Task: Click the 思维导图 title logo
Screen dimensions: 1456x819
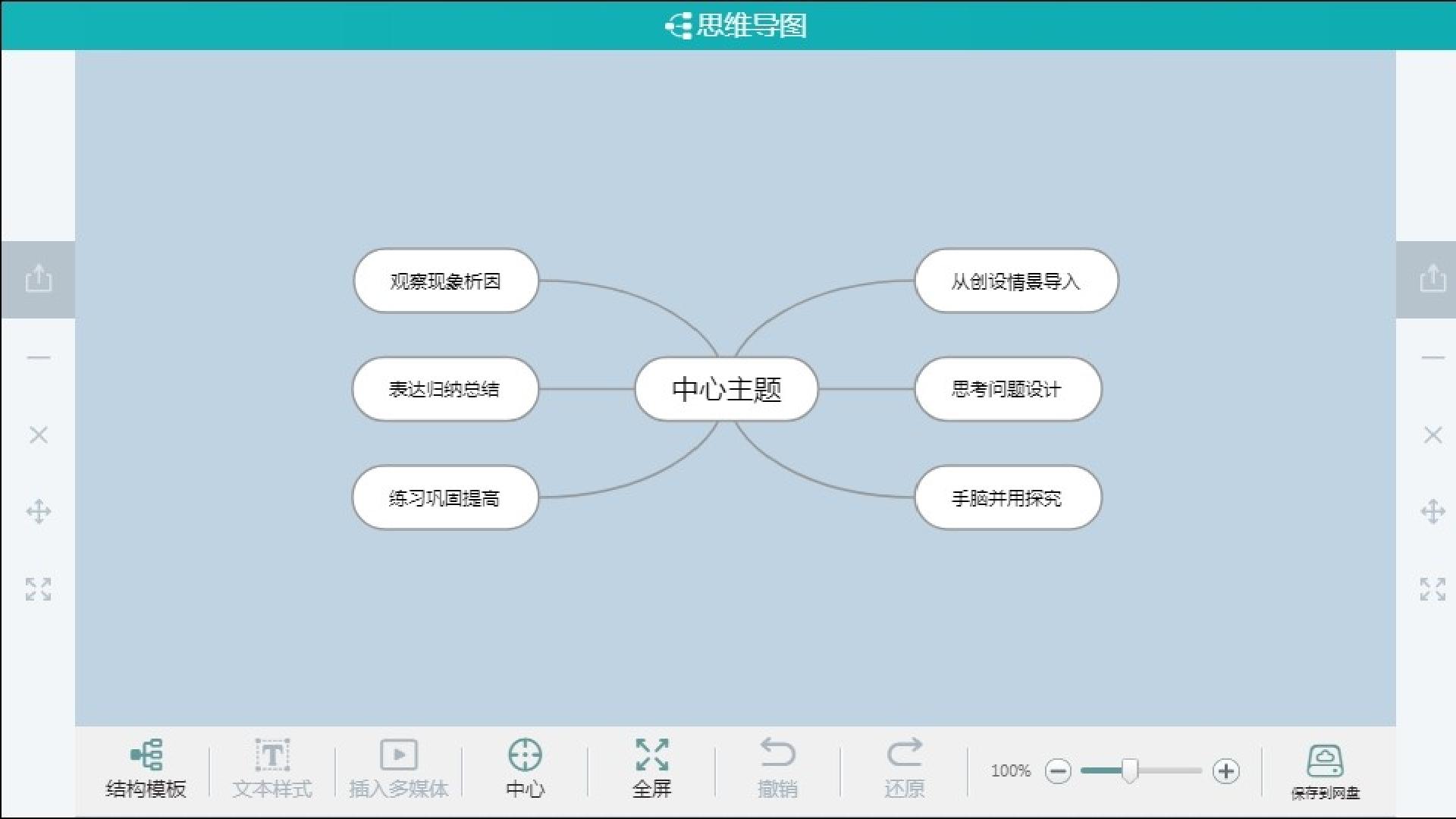Action: point(736,26)
